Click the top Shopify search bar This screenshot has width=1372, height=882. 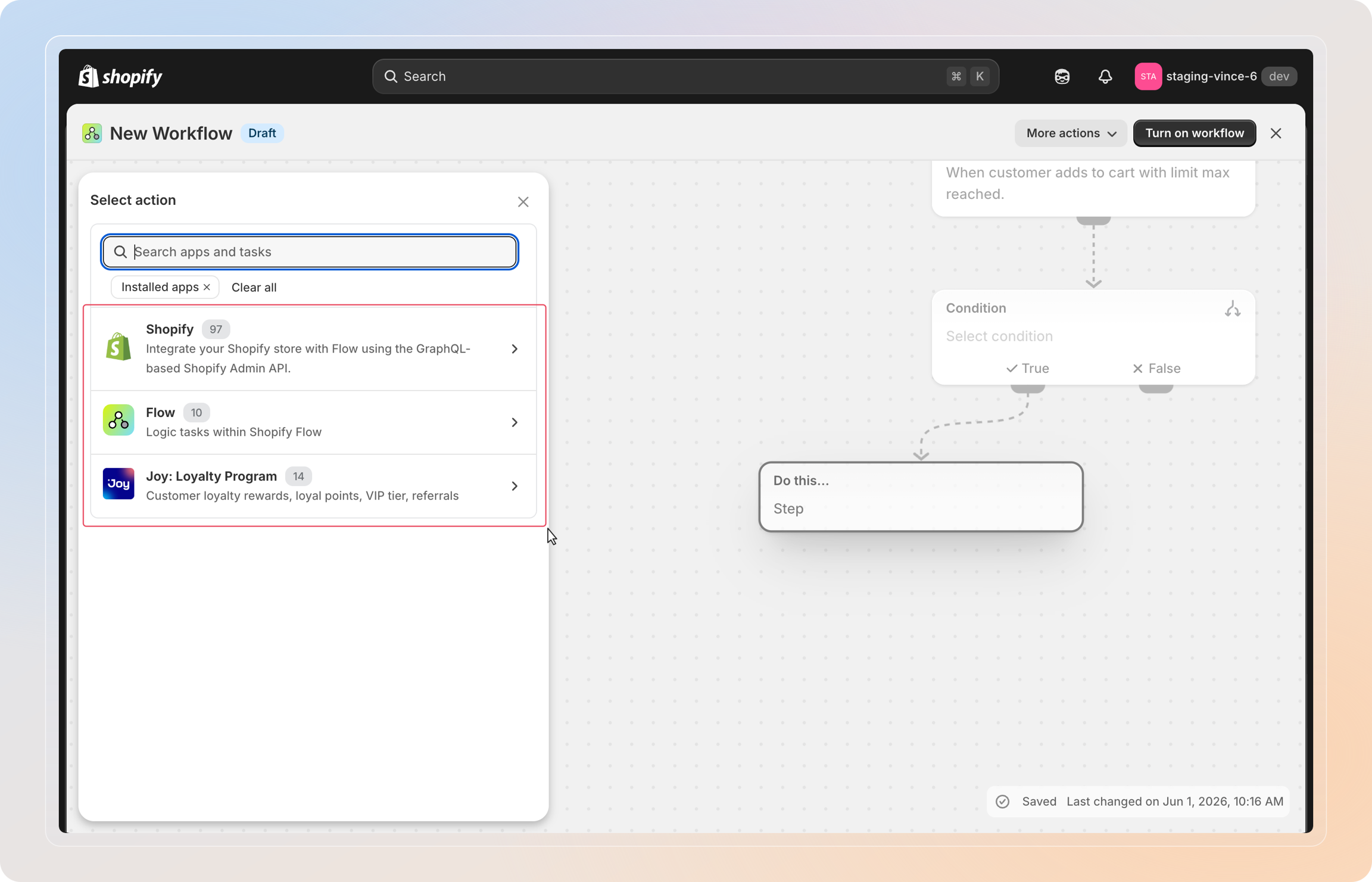tap(685, 76)
